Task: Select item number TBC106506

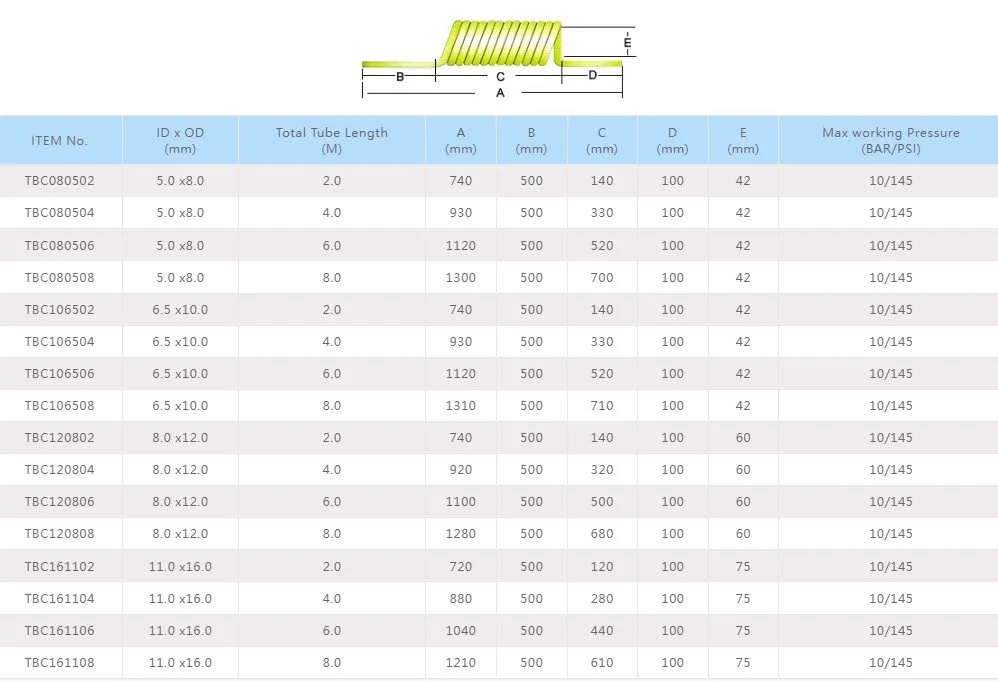Action: coord(59,374)
